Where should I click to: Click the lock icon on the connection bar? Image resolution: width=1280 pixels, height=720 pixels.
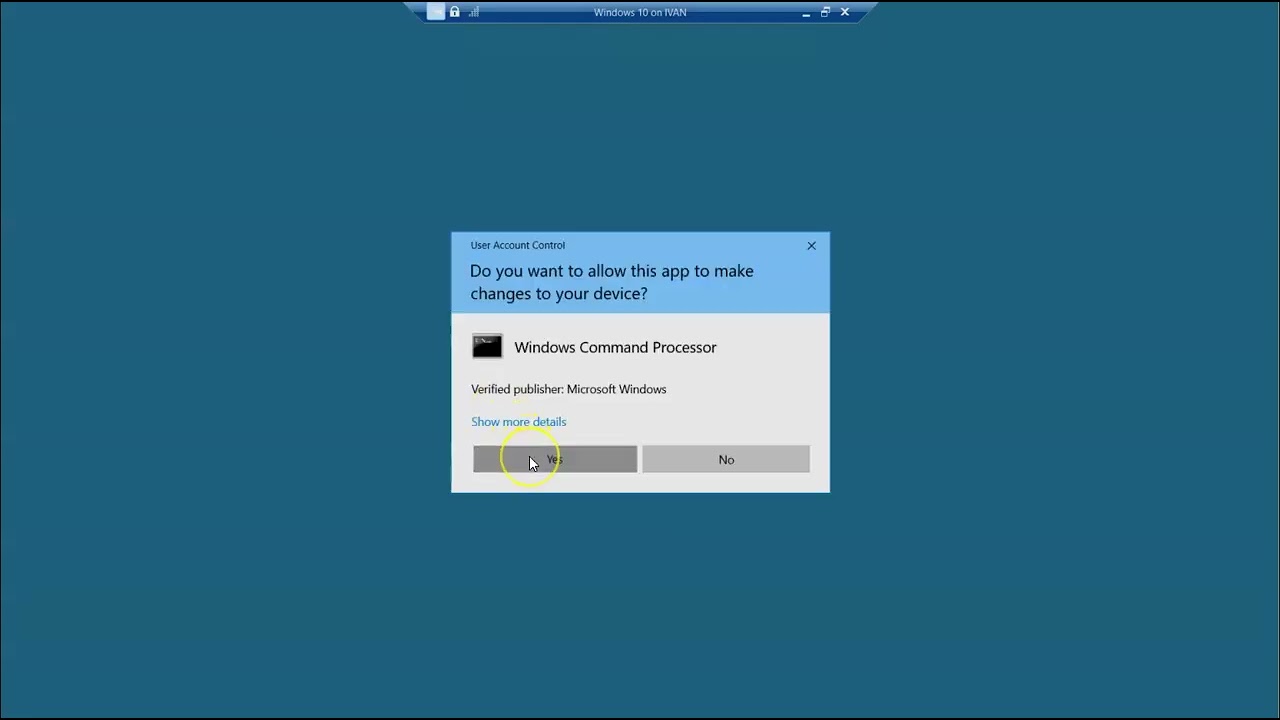pos(455,12)
